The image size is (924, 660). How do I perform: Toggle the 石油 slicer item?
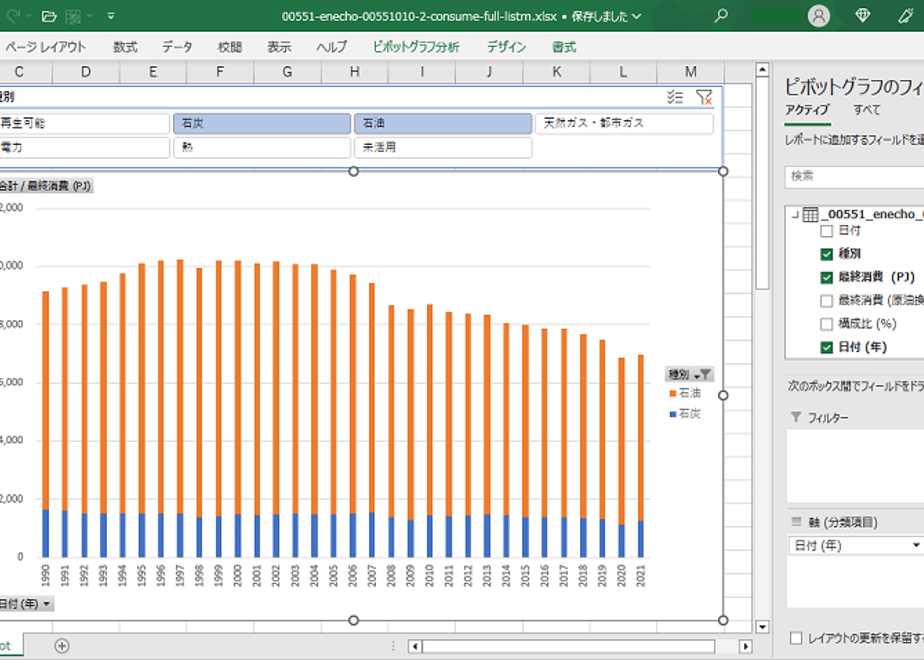(x=443, y=123)
